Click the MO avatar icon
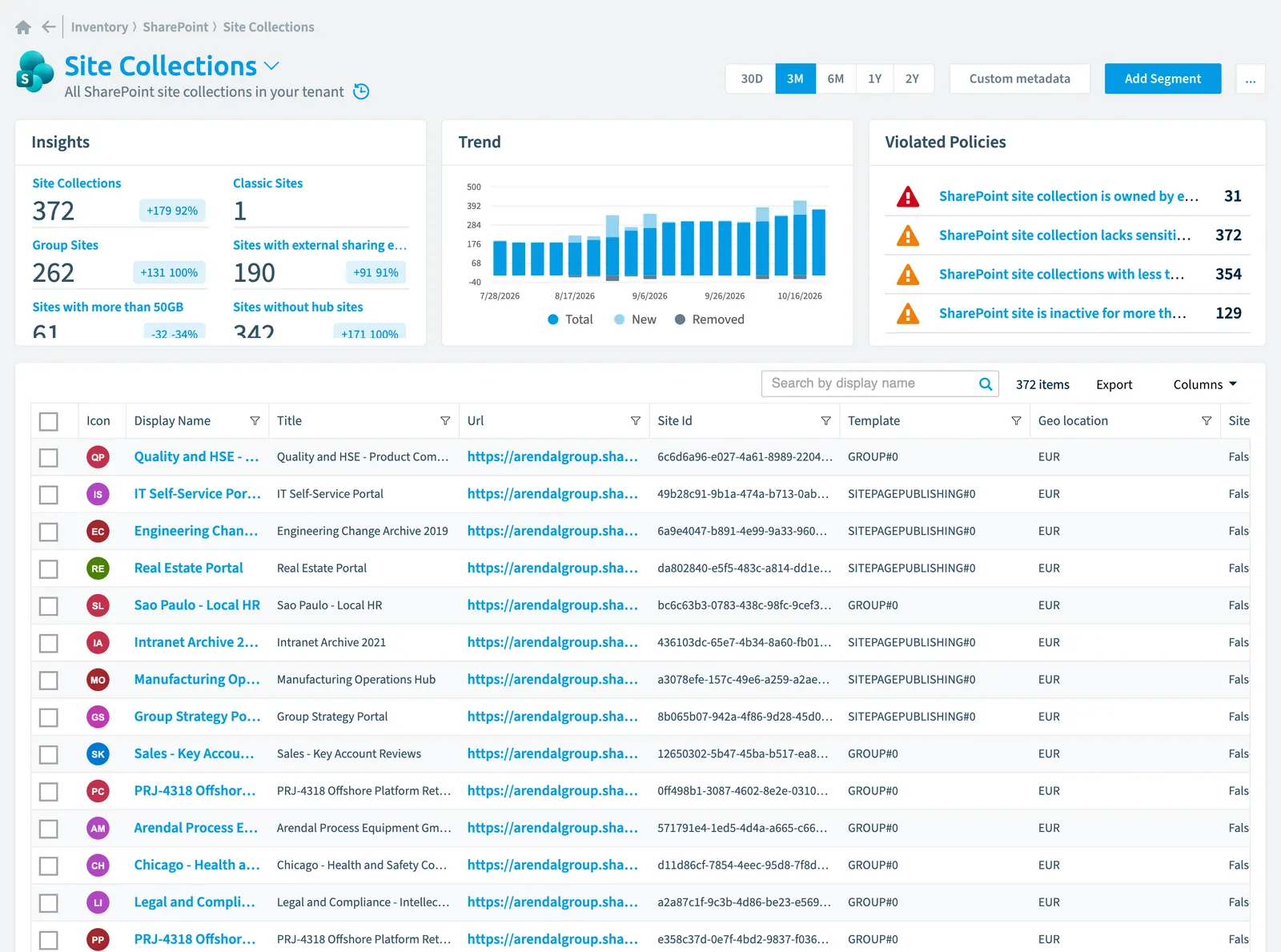 (x=98, y=680)
